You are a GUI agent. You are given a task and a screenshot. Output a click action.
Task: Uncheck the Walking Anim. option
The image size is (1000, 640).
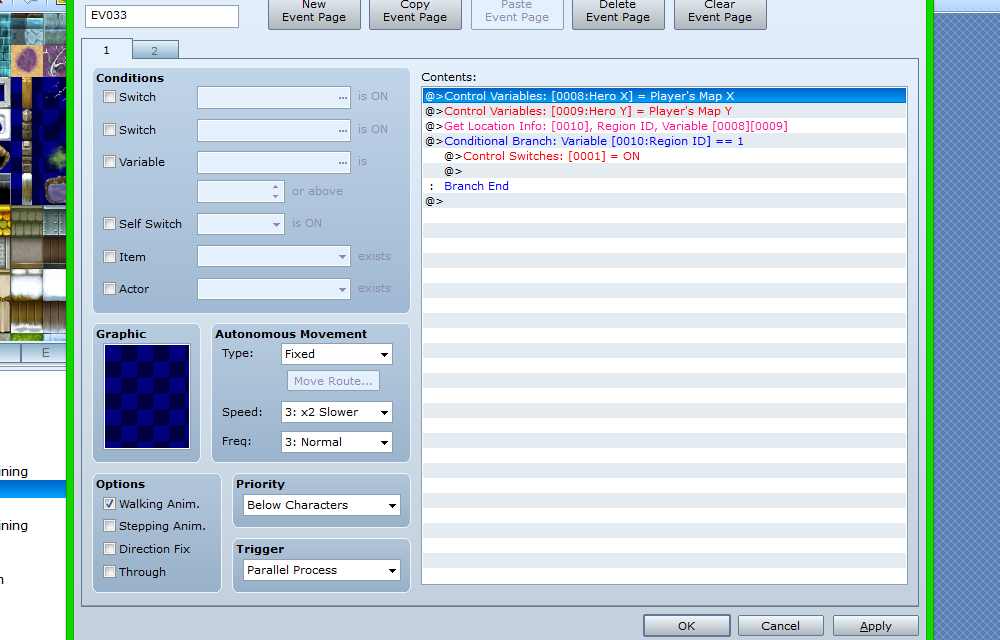pyautogui.click(x=110, y=504)
